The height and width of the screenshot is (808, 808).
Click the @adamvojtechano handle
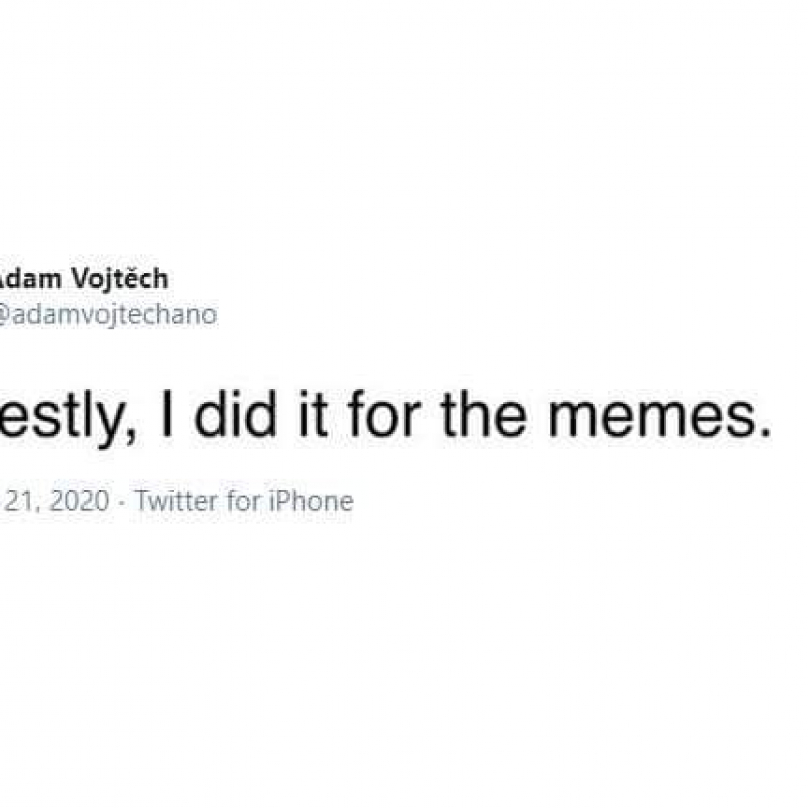pos(108,315)
